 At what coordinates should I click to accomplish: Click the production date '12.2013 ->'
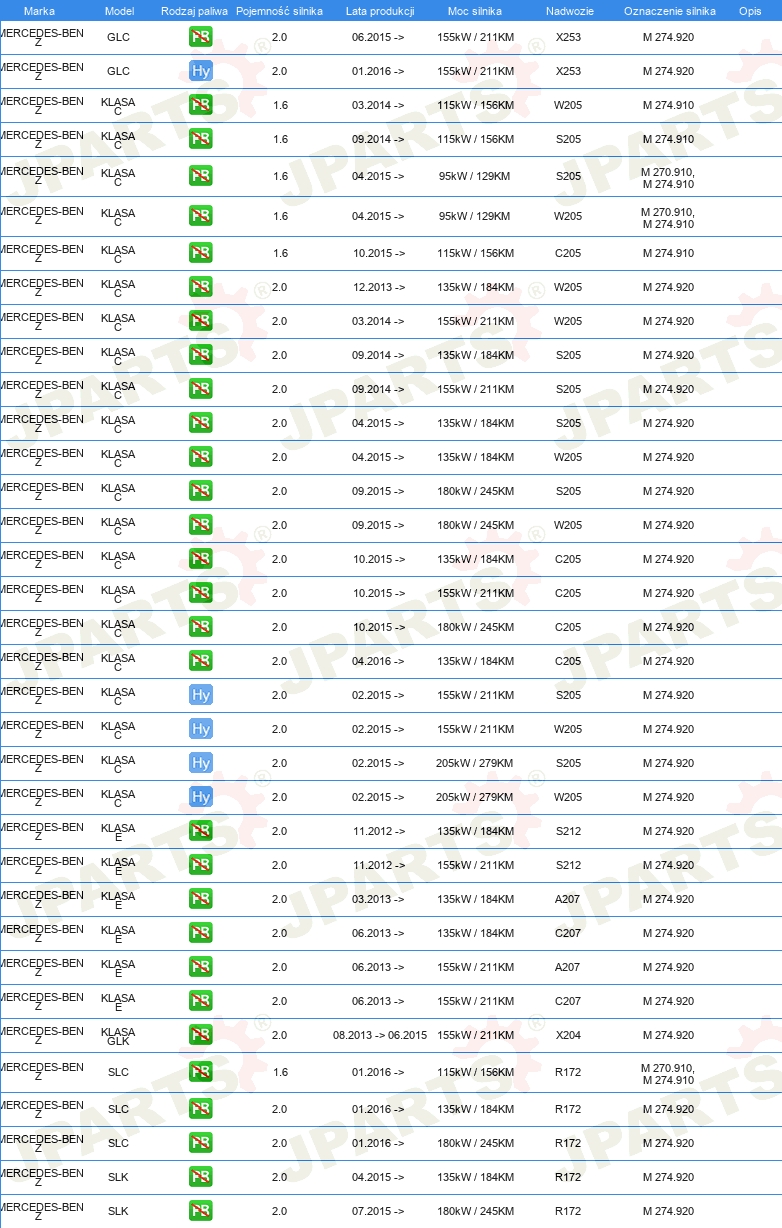[379, 288]
